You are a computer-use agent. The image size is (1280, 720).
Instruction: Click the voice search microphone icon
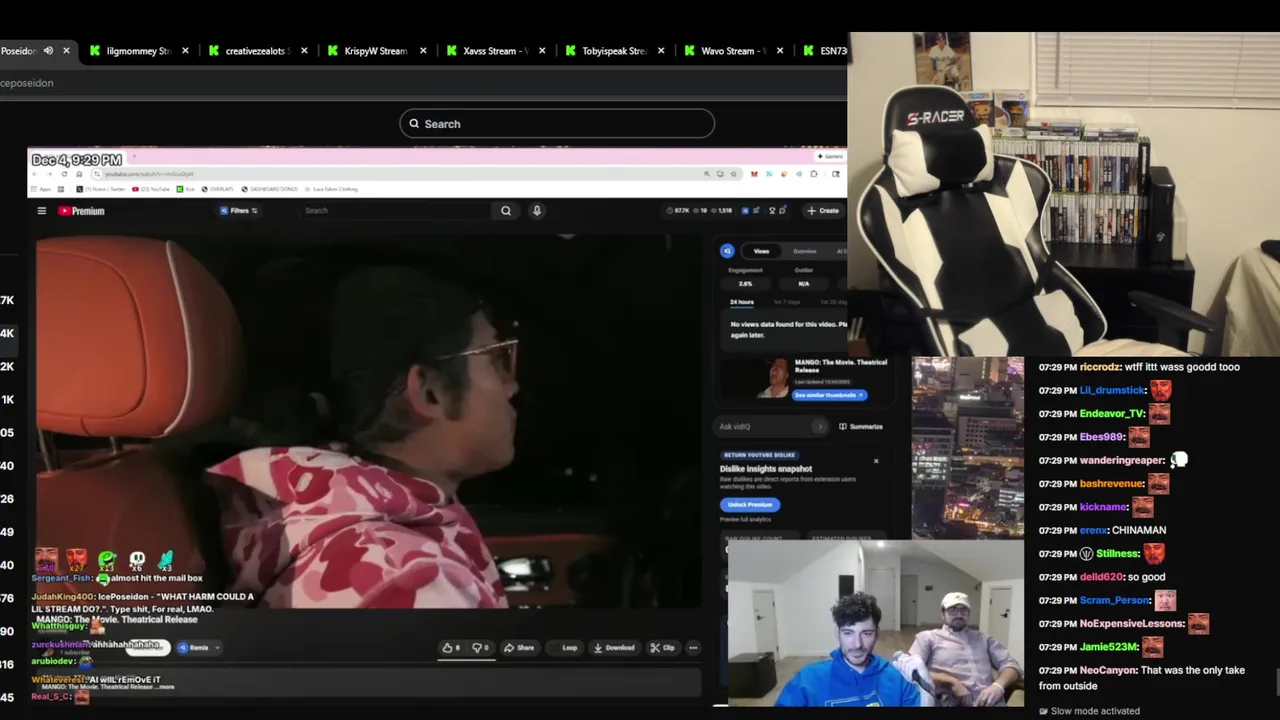tap(537, 211)
